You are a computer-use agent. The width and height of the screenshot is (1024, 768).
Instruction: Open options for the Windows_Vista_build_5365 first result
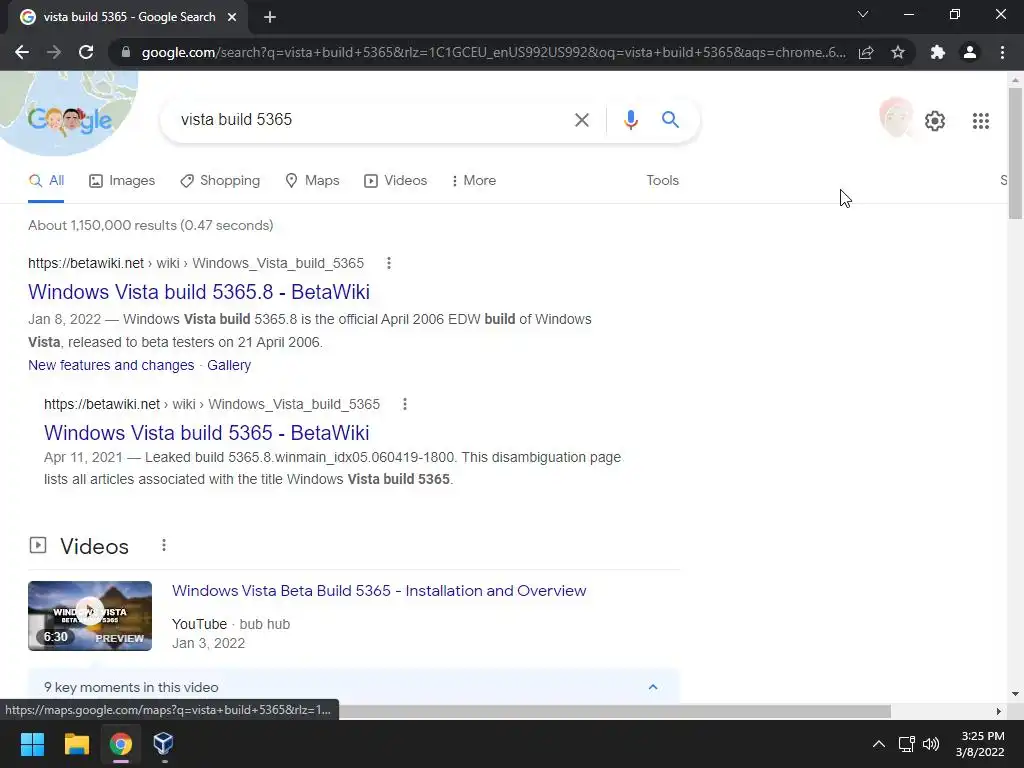tap(389, 263)
